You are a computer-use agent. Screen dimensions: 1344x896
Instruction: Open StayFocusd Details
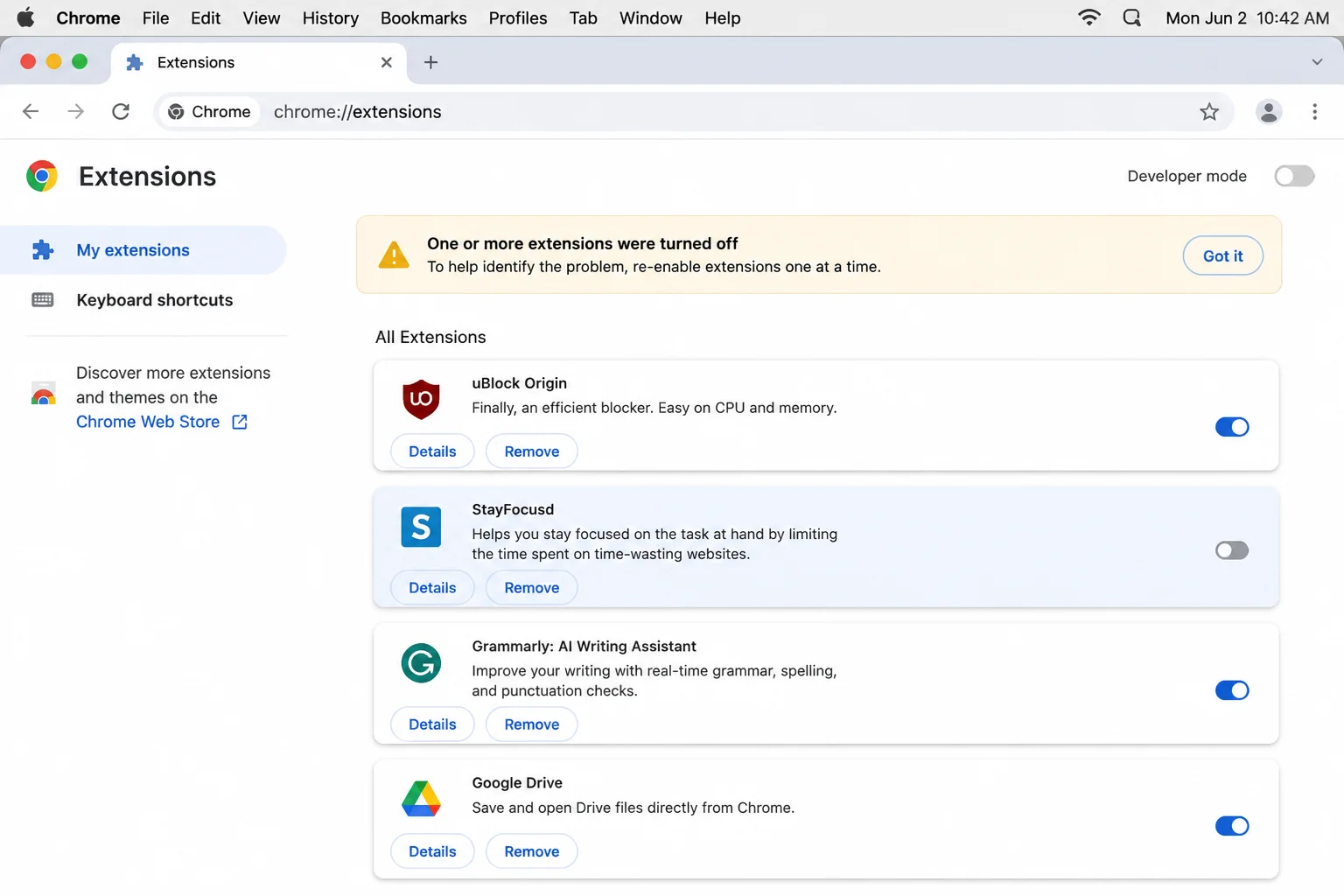(x=432, y=588)
